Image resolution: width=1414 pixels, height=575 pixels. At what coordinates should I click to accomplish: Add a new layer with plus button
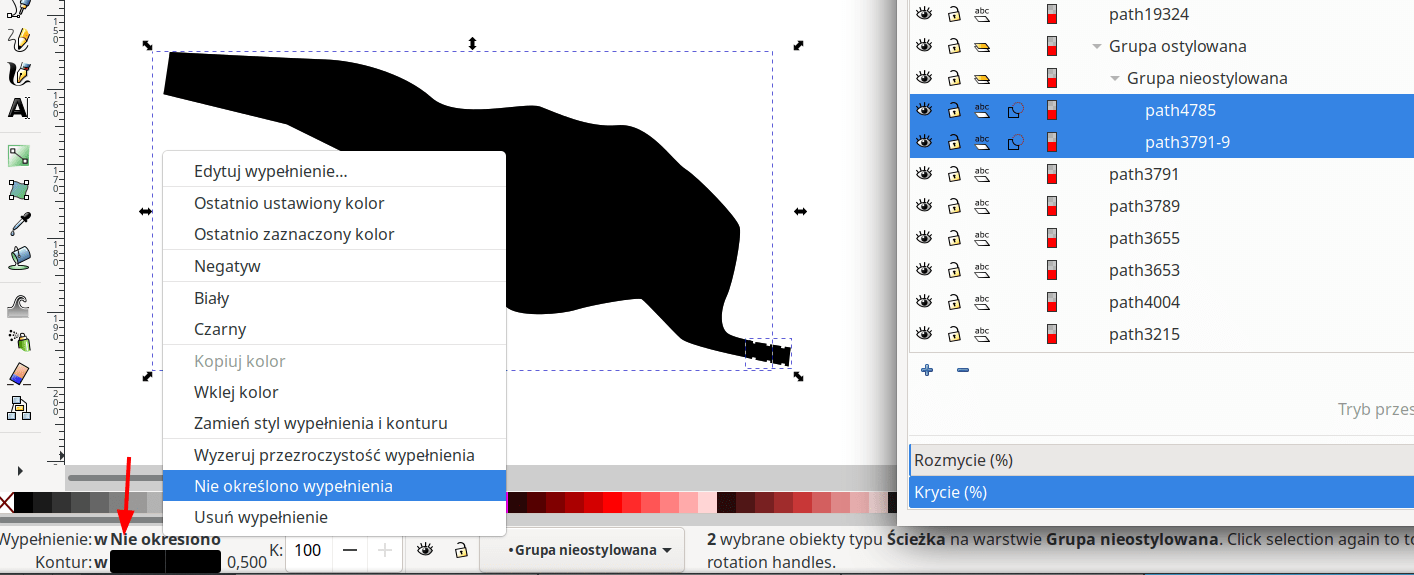(x=927, y=370)
